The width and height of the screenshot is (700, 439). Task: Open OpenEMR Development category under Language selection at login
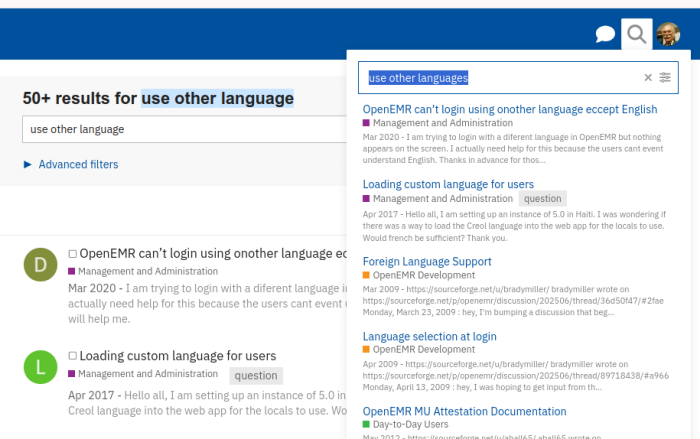pyautogui.click(x=419, y=349)
